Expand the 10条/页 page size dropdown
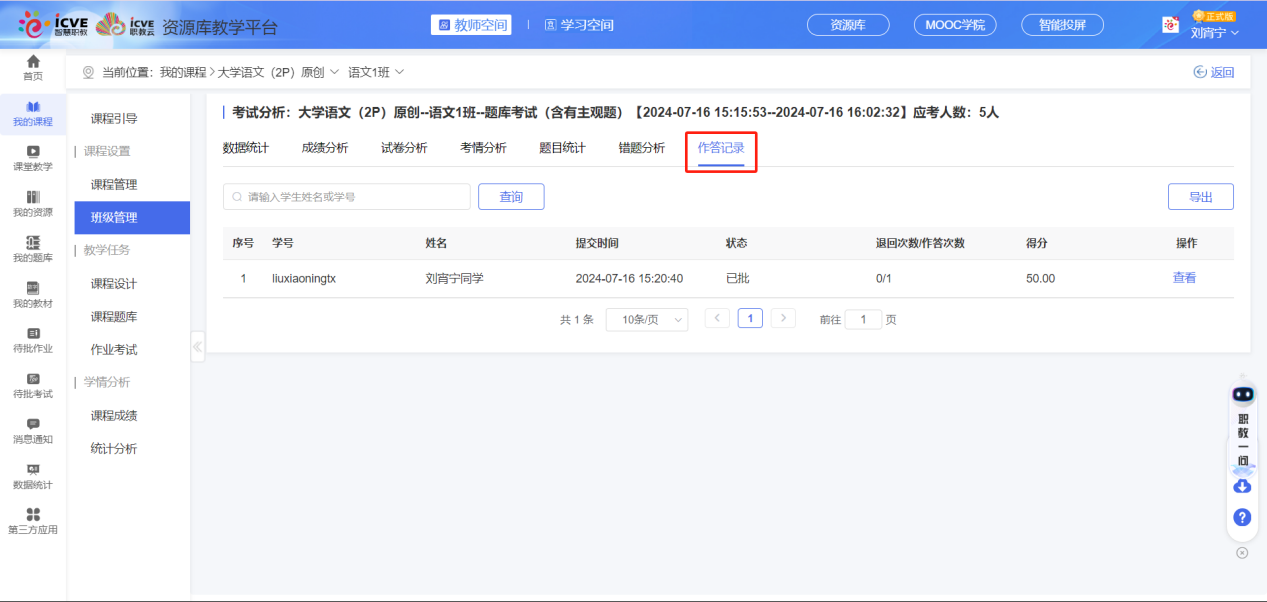The width and height of the screenshot is (1267, 602). [x=647, y=319]
